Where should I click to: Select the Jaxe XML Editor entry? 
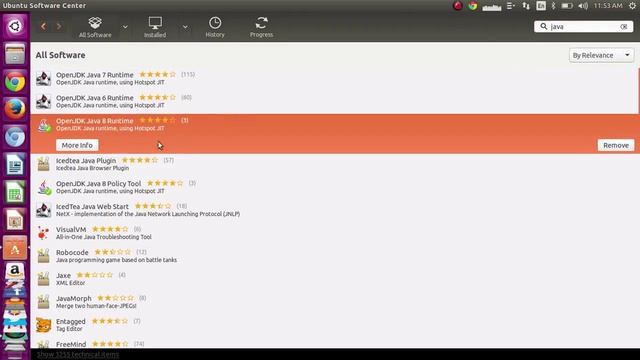pos(334,279)
